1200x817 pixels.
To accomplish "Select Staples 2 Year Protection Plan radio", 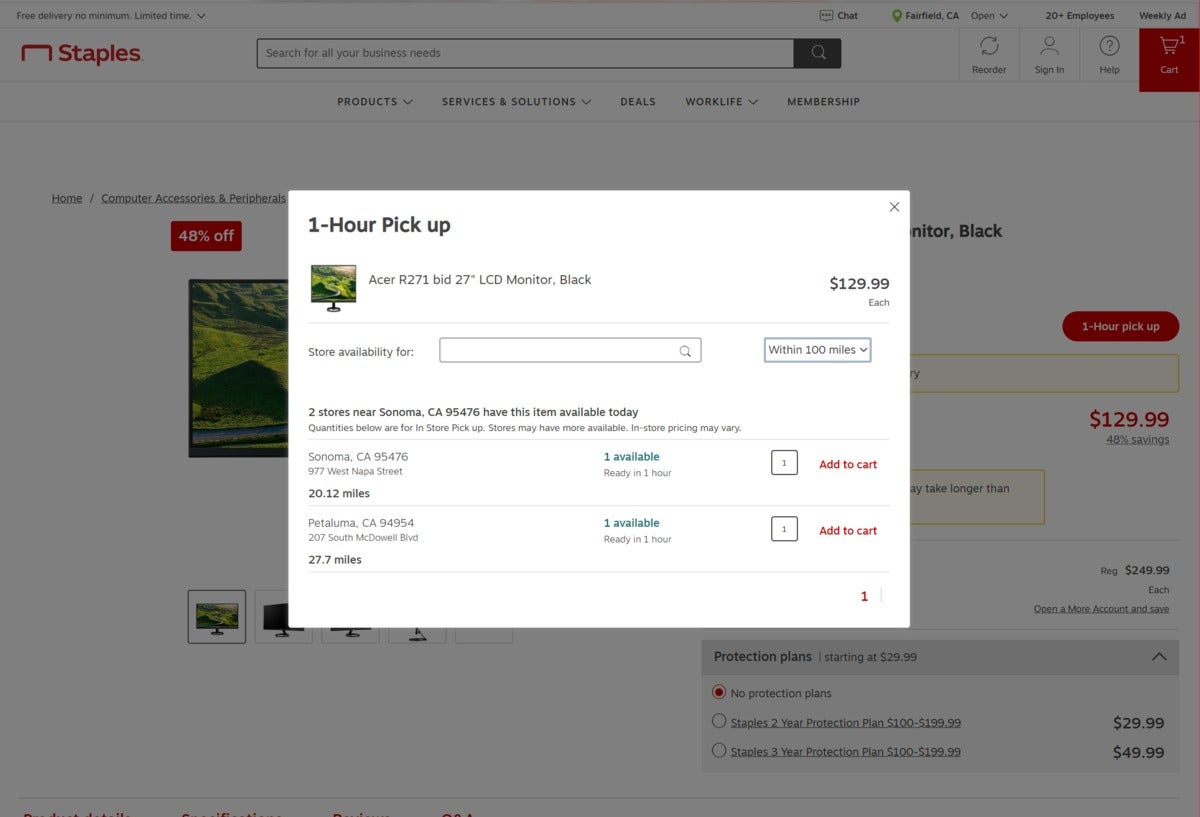I will 719,721.
